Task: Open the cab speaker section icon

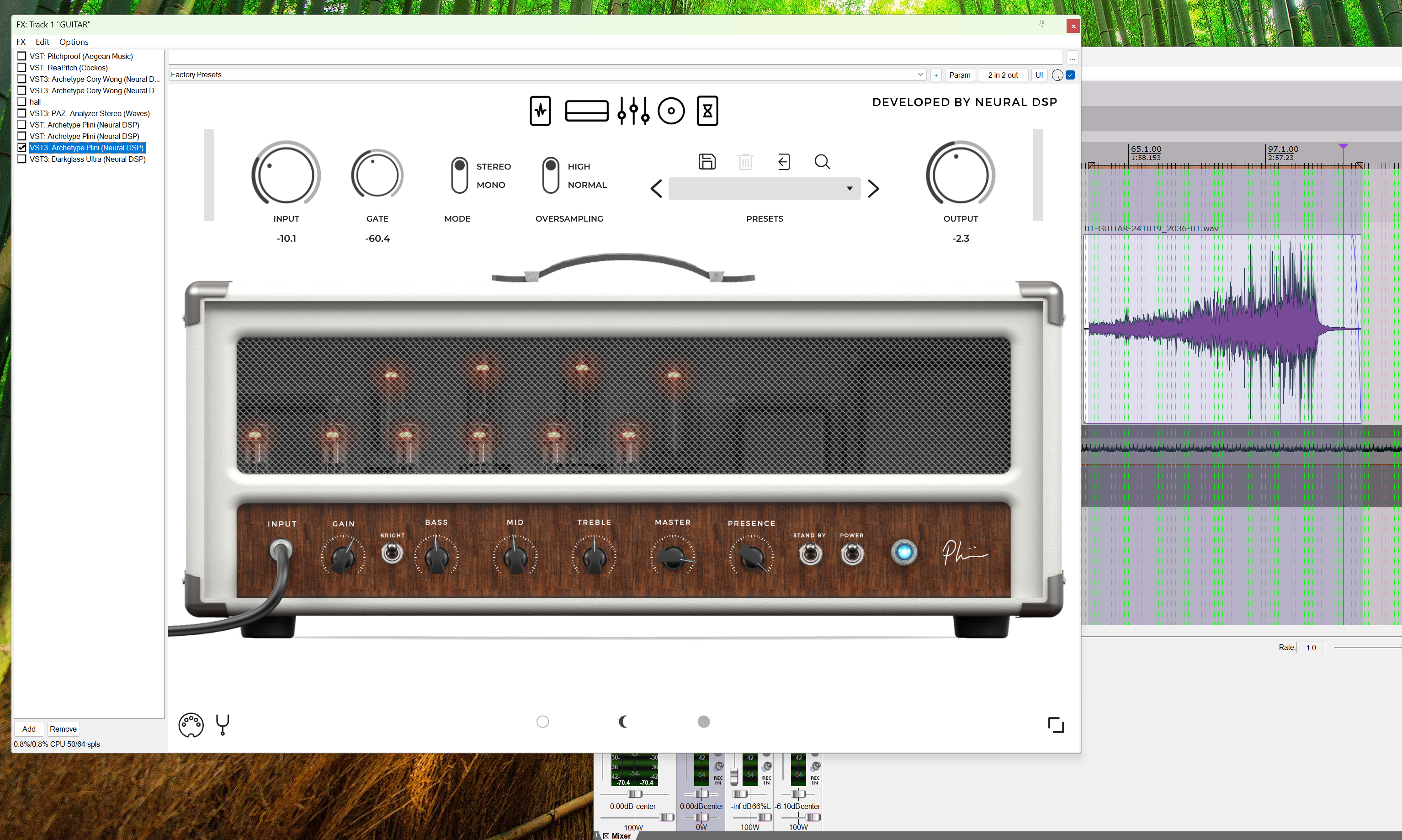Action: point(671,111)
